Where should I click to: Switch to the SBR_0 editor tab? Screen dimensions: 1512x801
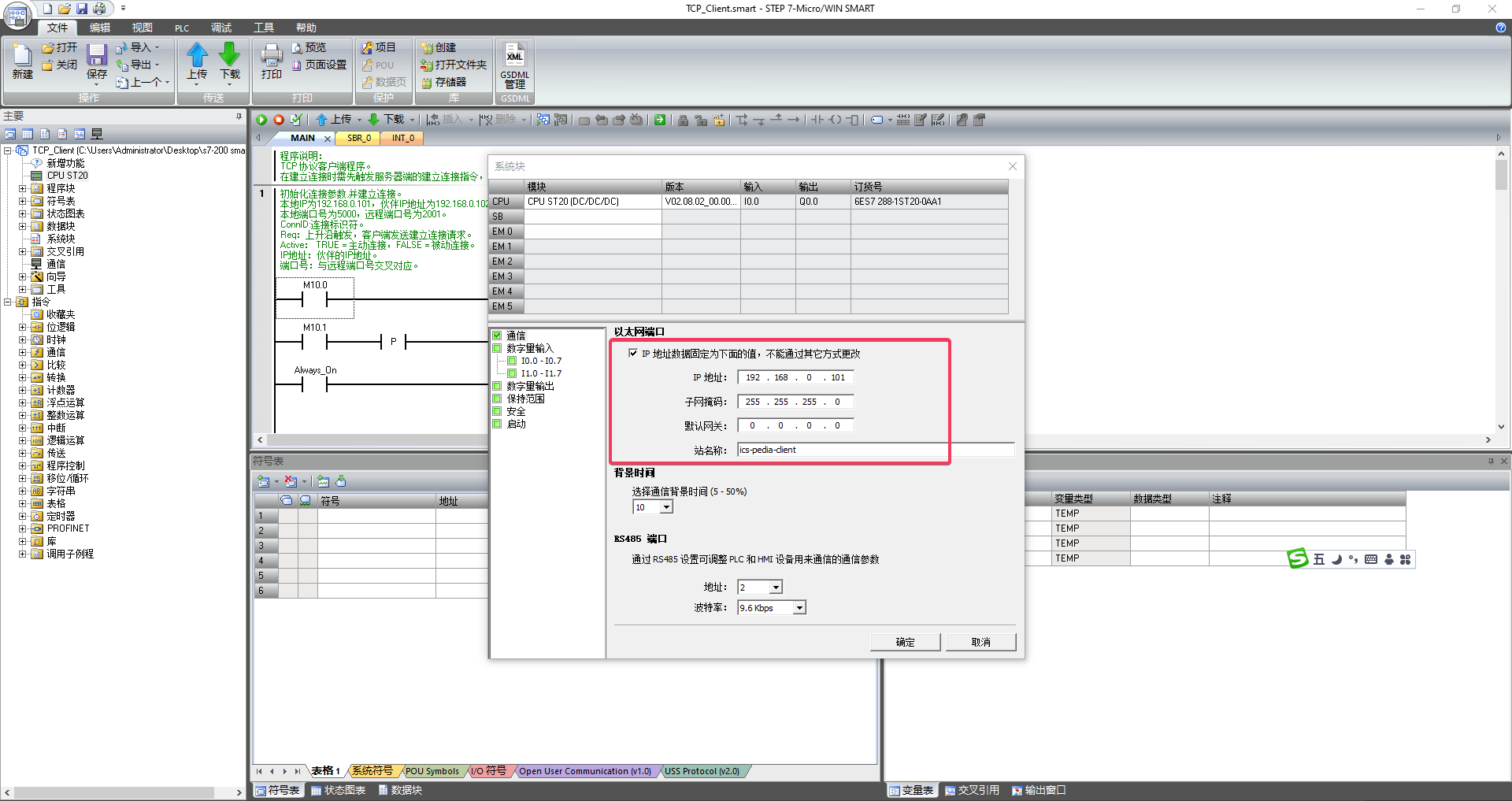click(x=359, y=138)
